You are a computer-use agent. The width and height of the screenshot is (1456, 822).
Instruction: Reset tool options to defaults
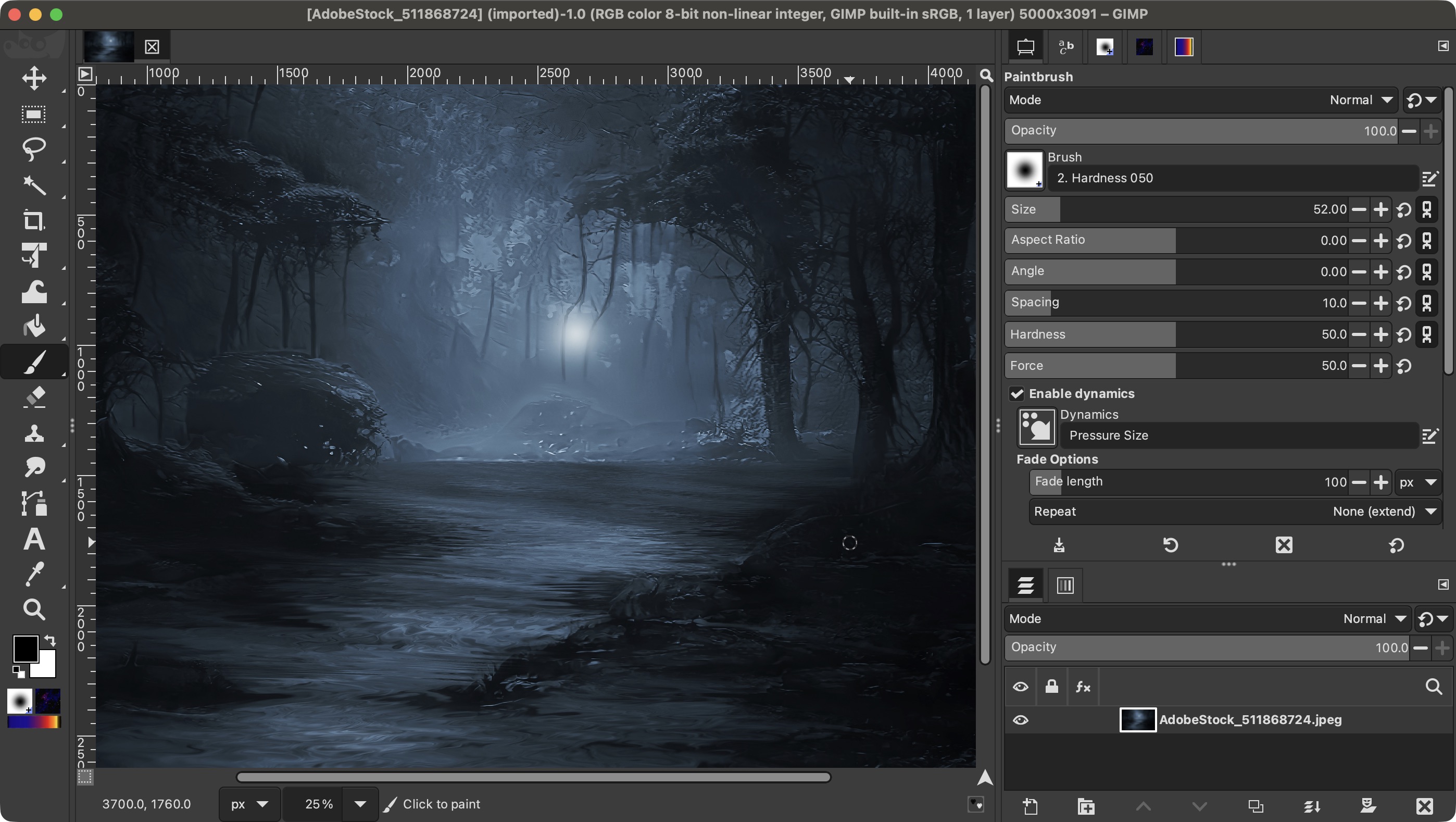[1396, 545]
